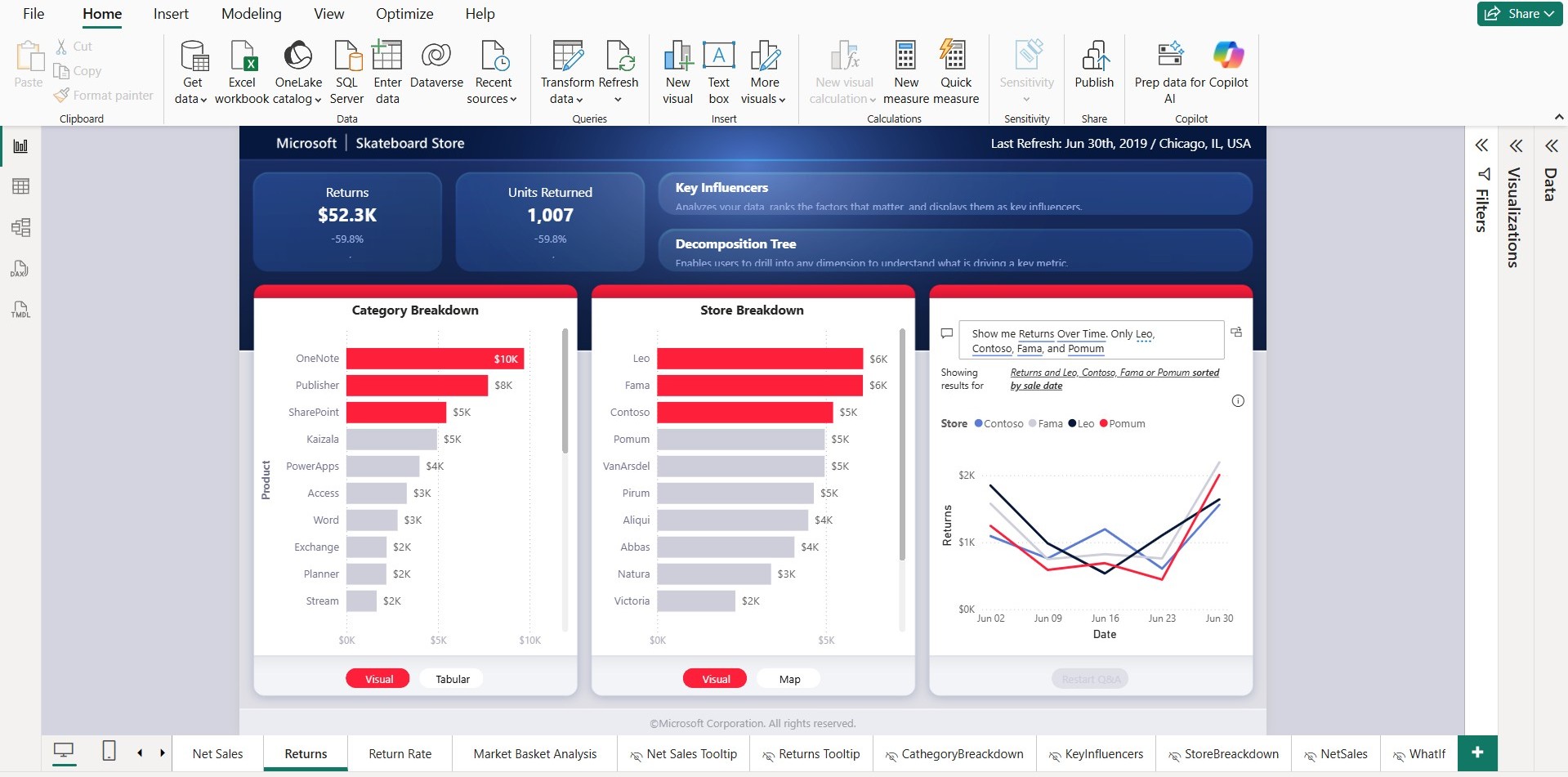Screen dimensions: 1568x777
Task: Click the red OneNote bar
Action: (x=435, y=359)
